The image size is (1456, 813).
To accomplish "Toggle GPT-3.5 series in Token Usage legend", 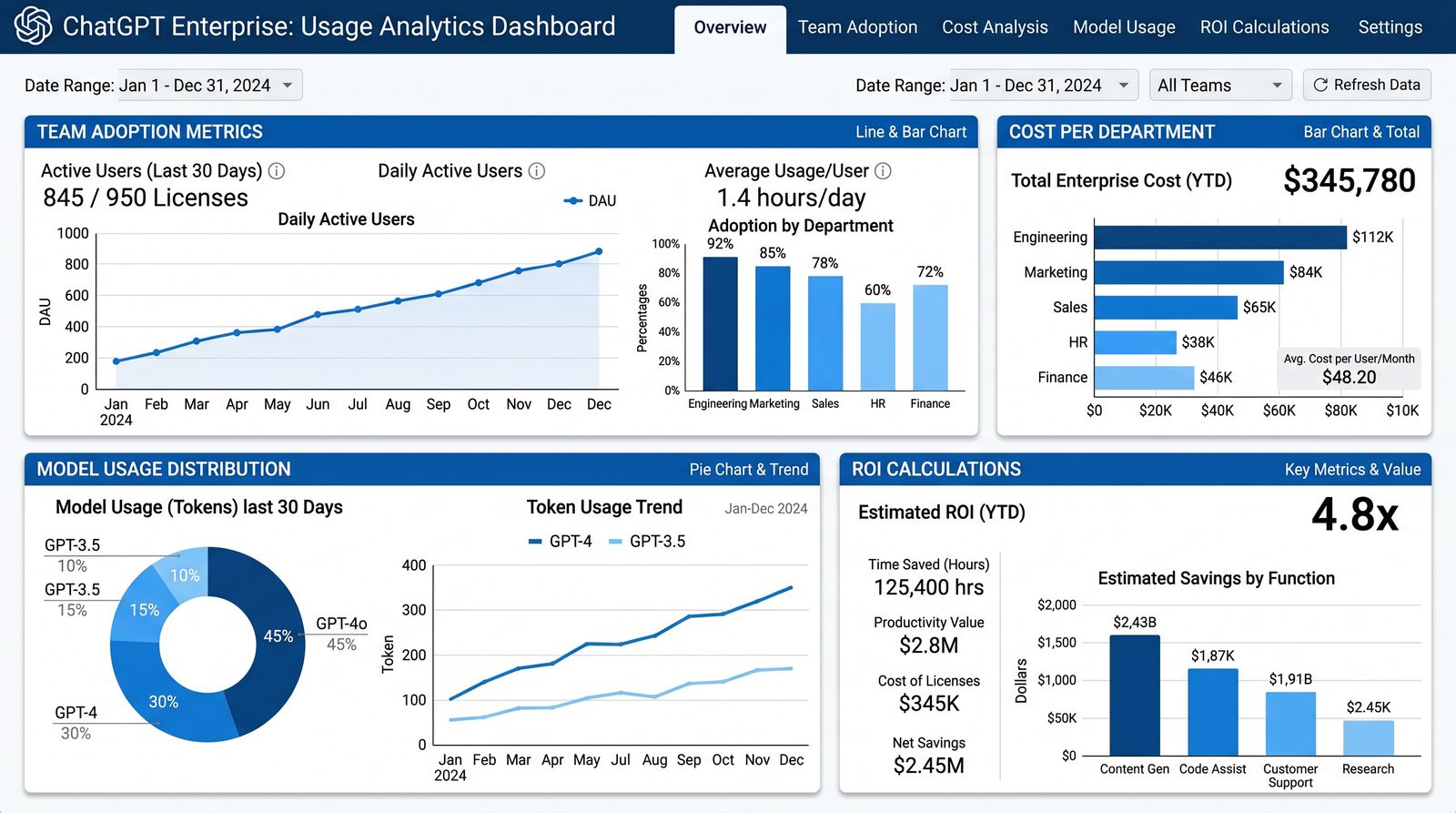I will point(647,542).
